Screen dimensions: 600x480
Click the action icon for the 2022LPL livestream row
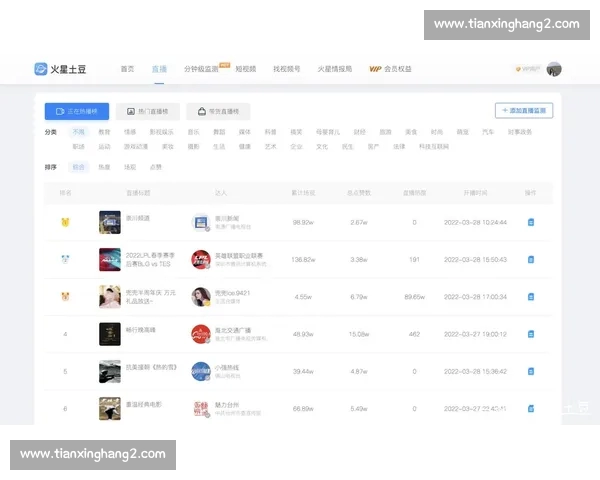pos(531,259)
